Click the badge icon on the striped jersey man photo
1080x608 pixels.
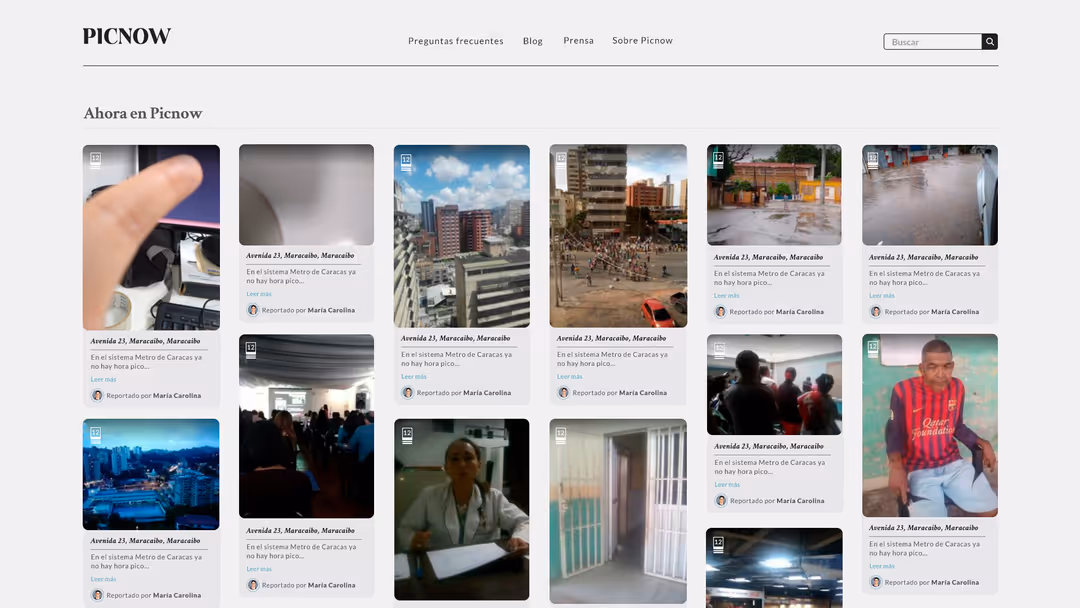(873, 348)
